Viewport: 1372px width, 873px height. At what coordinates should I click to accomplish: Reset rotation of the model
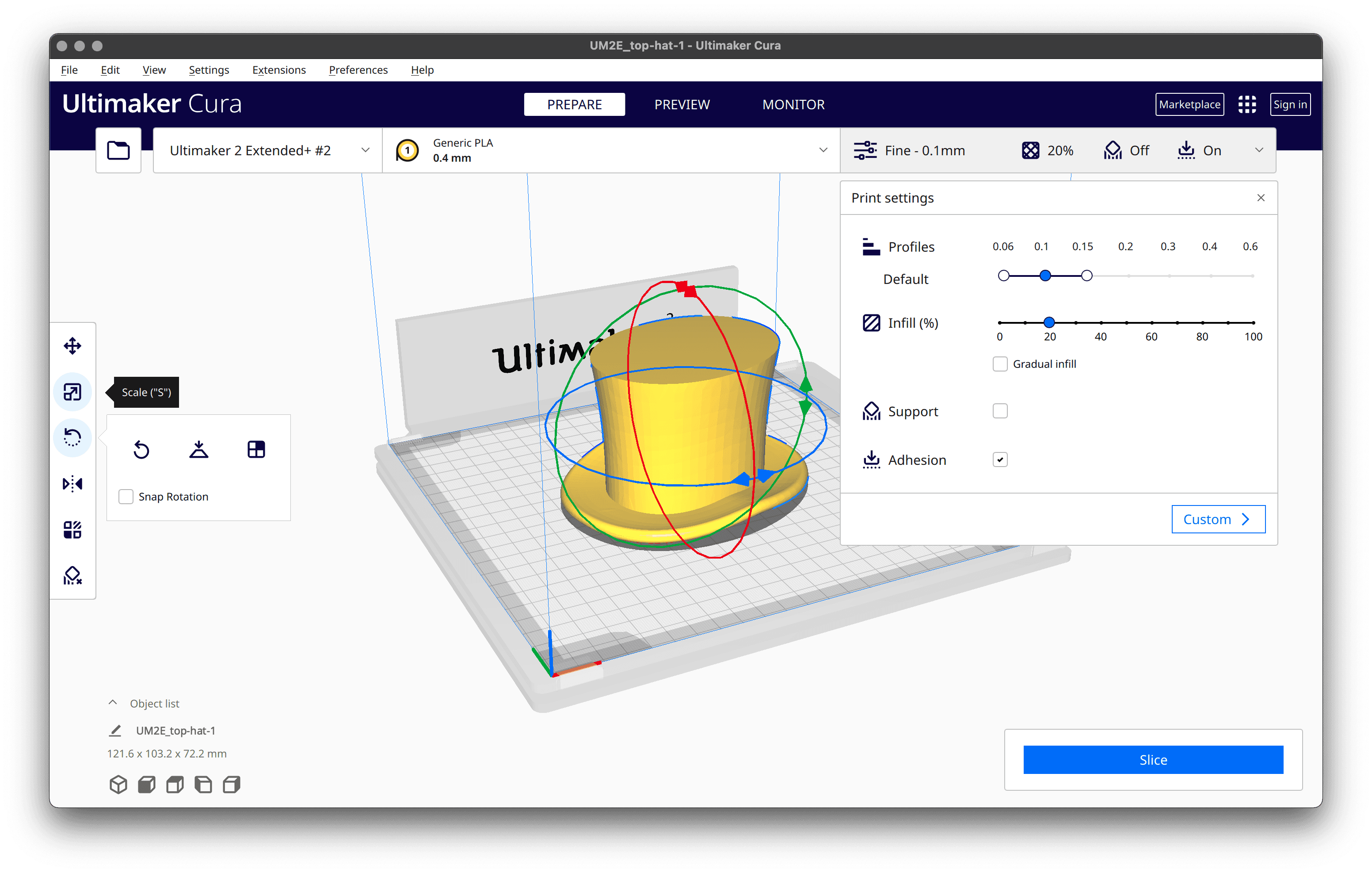(141, 450)
